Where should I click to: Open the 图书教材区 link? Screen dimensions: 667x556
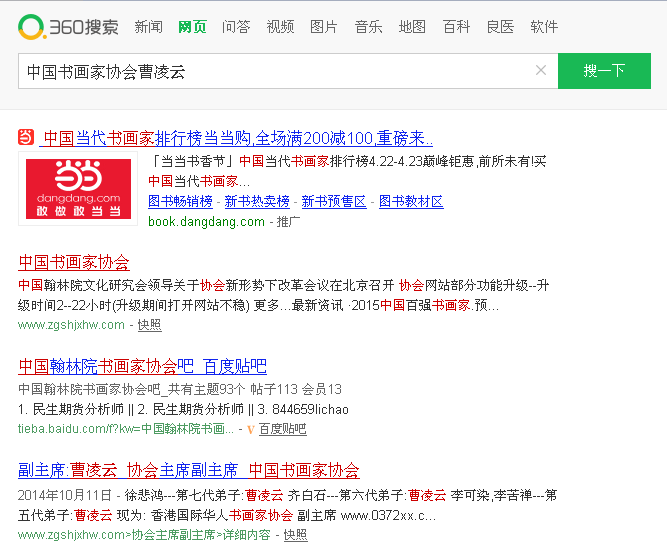click(410, 201)
